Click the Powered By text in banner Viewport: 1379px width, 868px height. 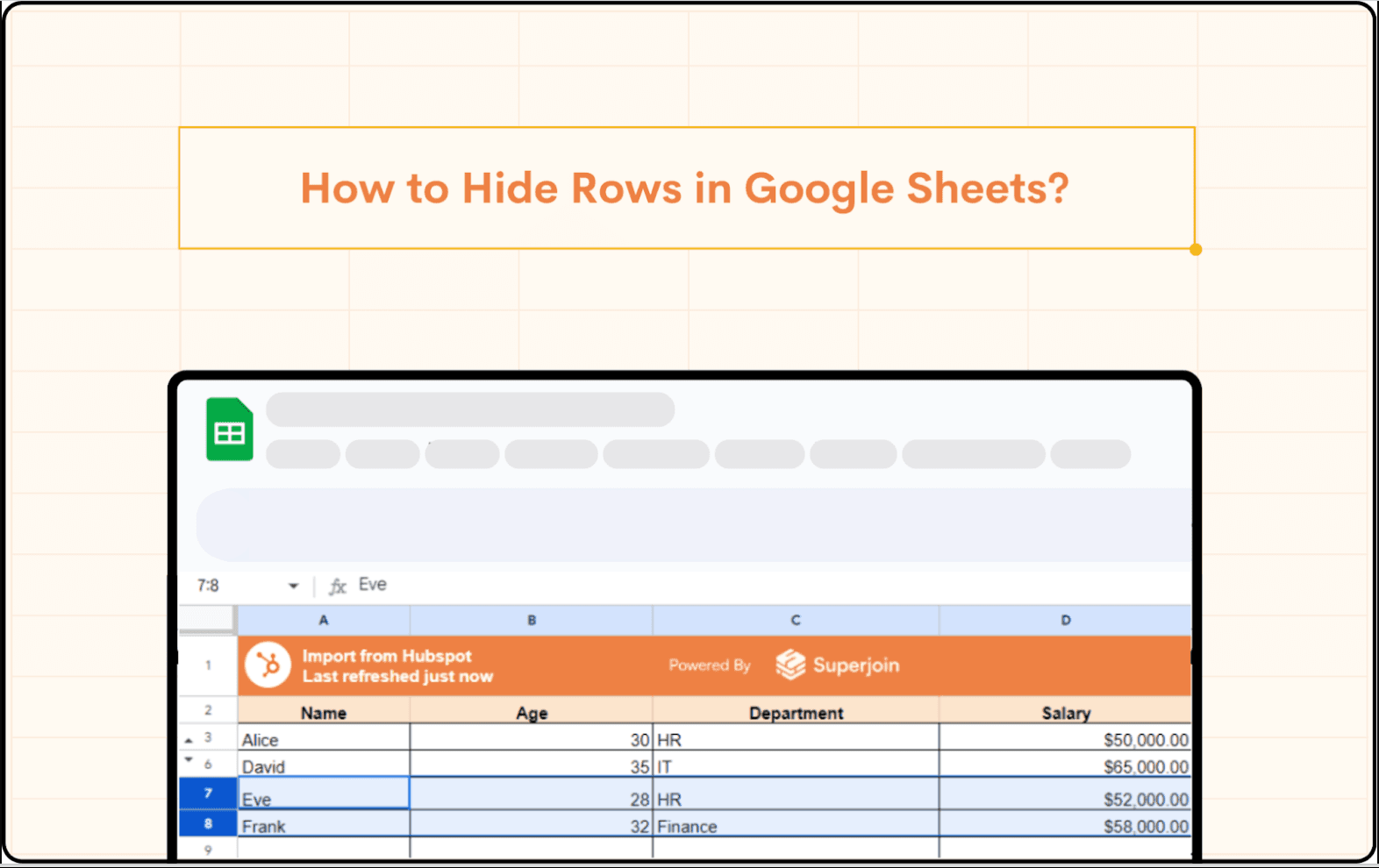(710, 665)
